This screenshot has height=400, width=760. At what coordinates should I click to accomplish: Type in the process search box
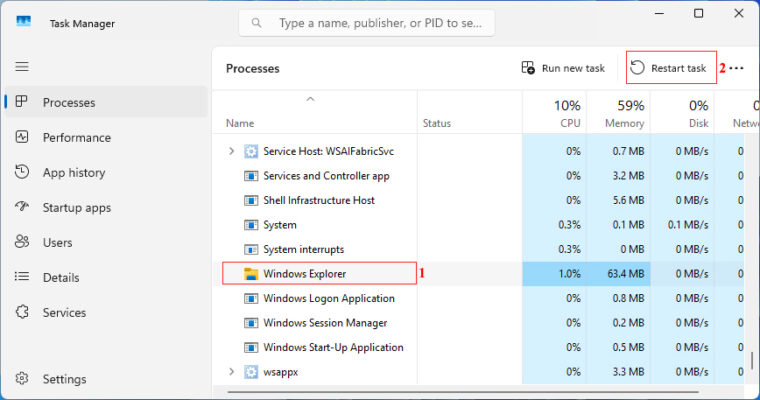point(380,22)
